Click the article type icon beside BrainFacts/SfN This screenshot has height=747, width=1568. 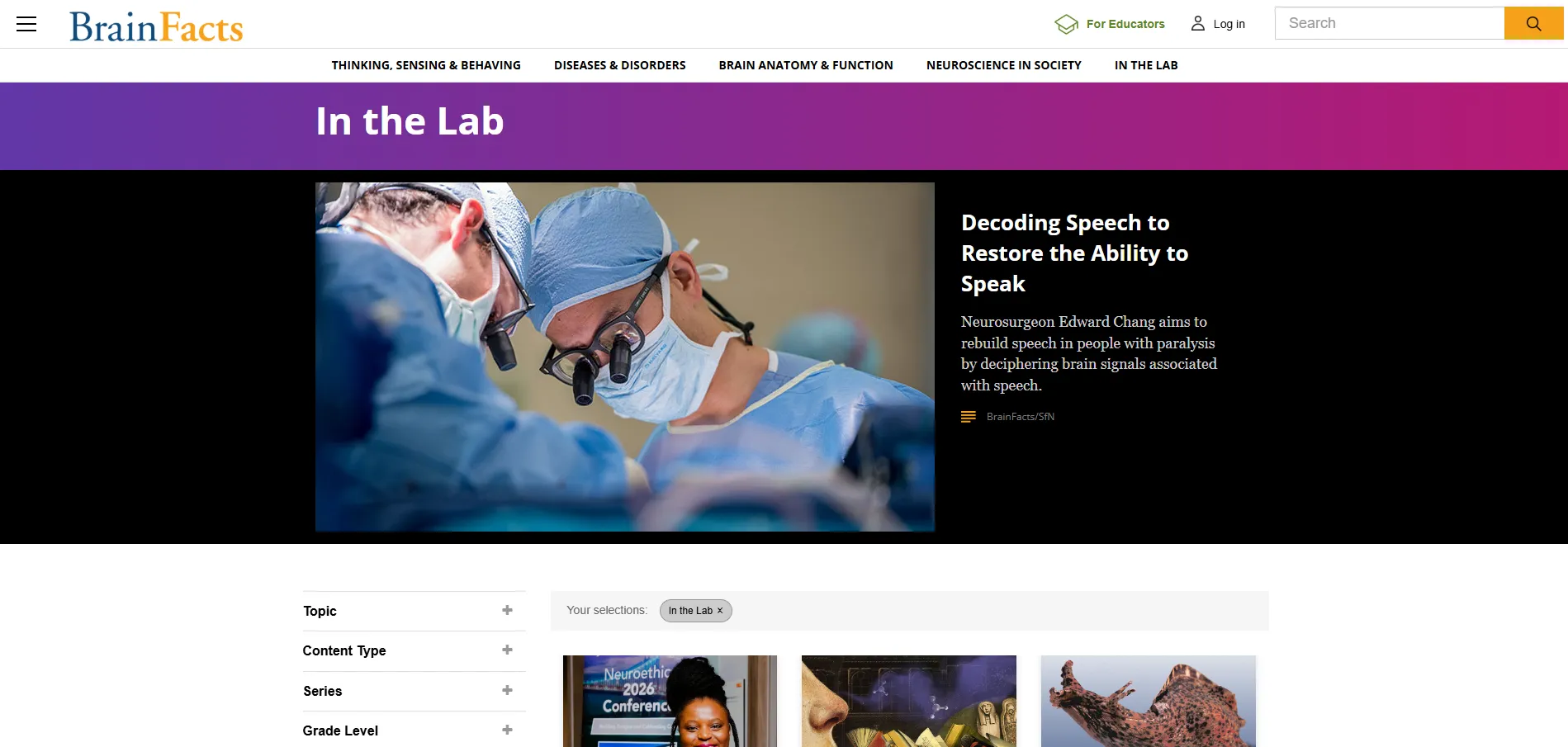click(x=969, y=417)
